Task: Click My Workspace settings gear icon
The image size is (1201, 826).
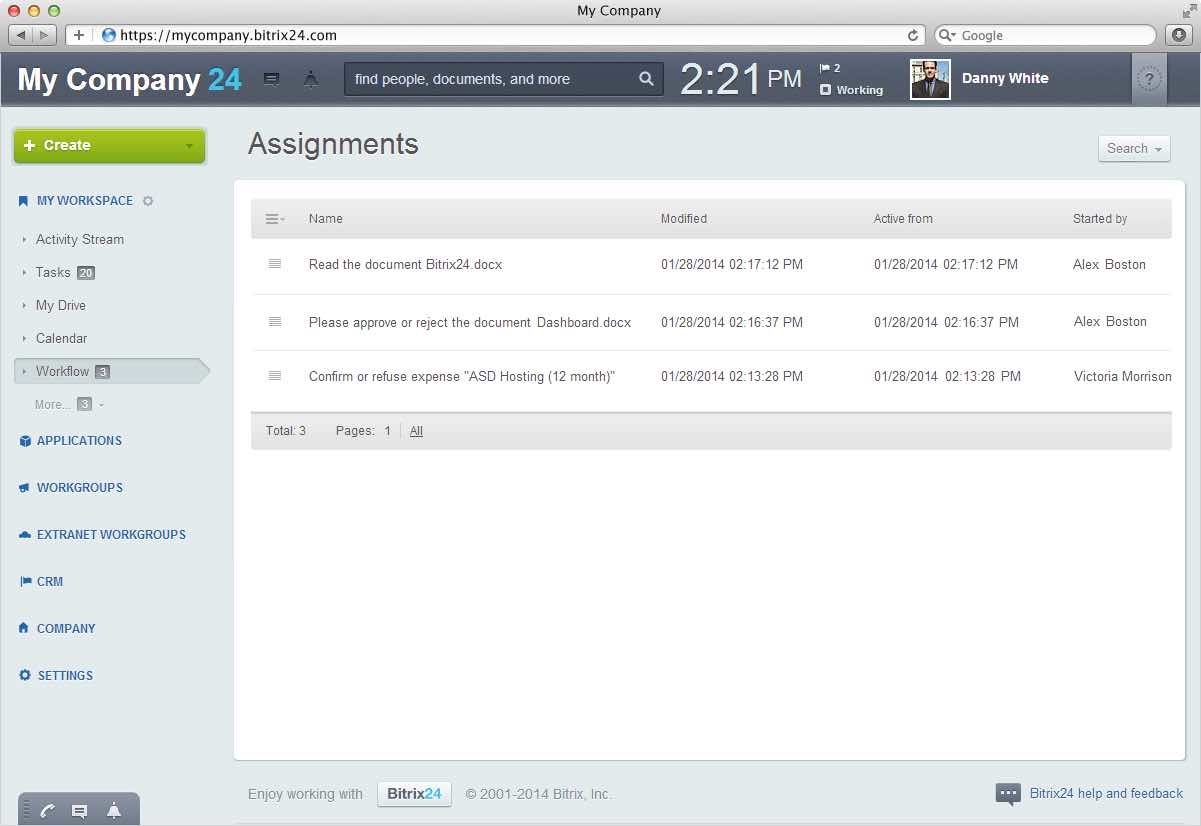Action: (148, 201)
